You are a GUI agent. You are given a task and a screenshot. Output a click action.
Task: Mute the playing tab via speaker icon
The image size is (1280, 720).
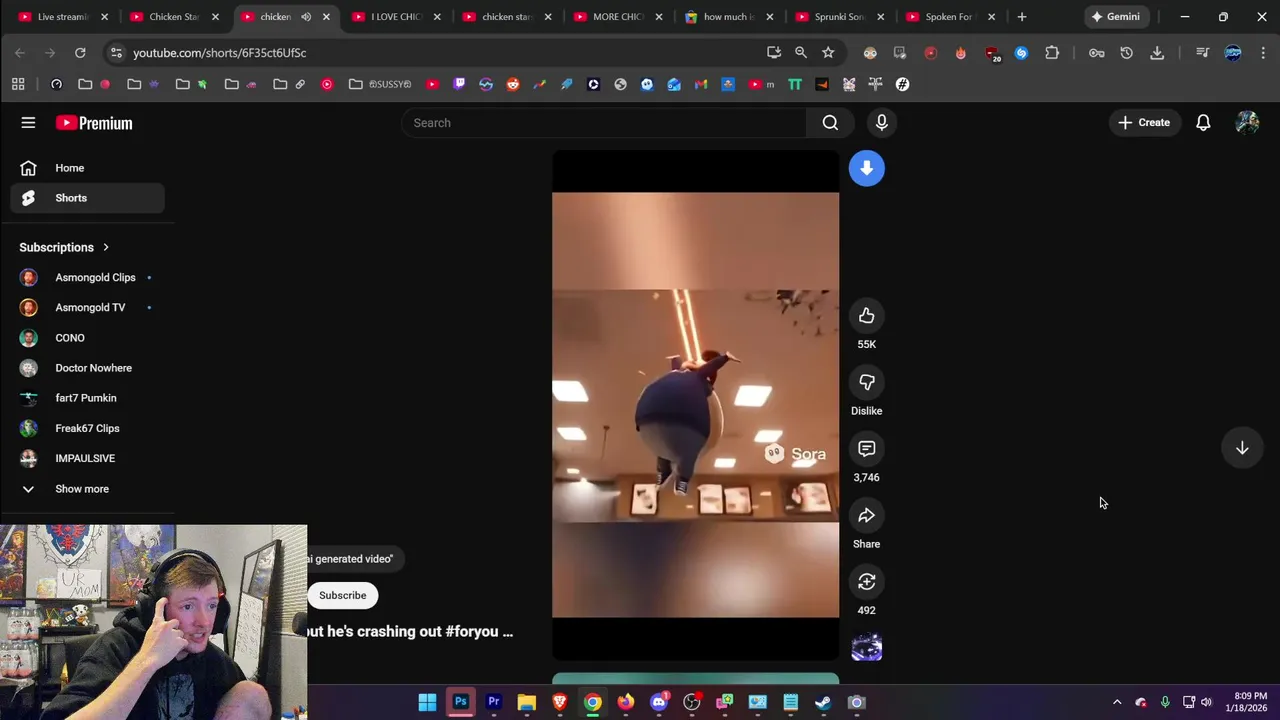pos(306,17)
